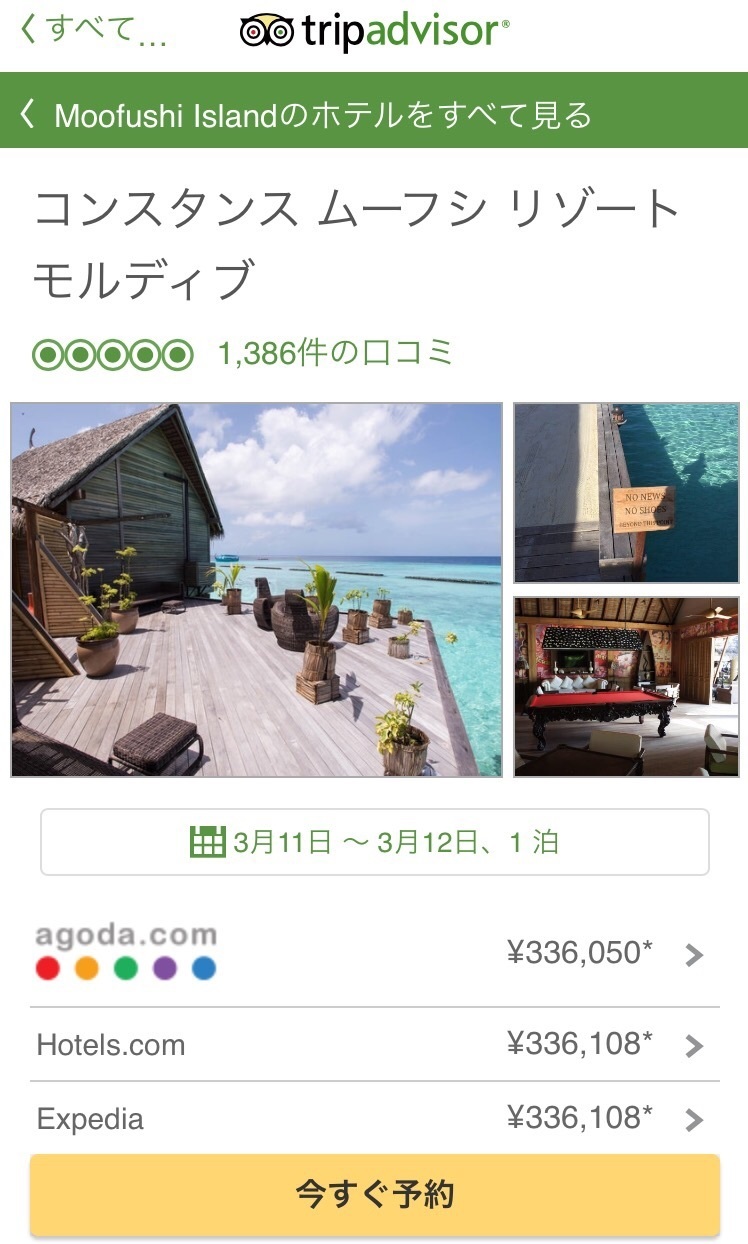
Task: Select the Expedia booking option
Action: 375,1119
